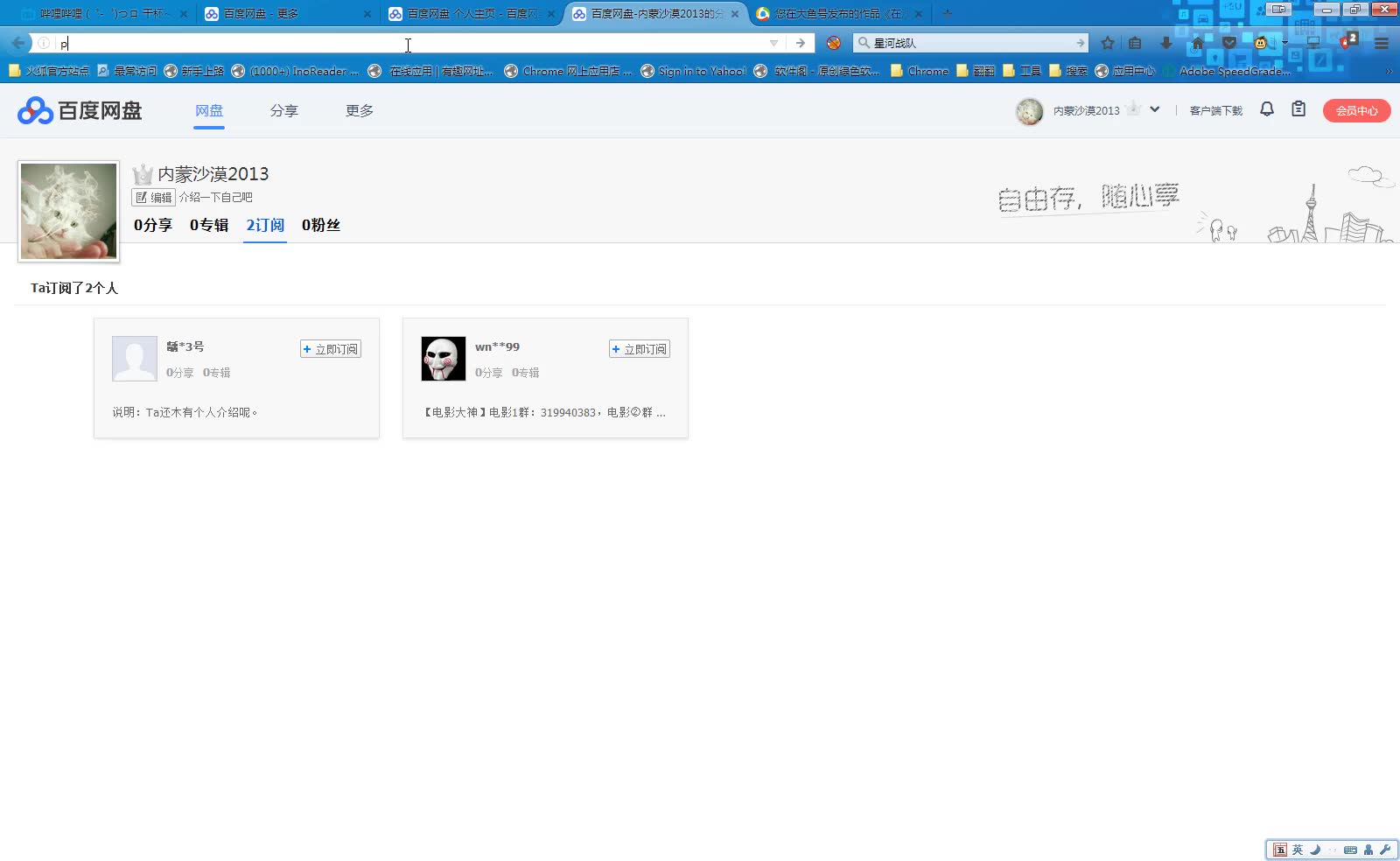Click the header user avatar beside 内蒙沙漠2013
Screen dimensions: 1400x861
1029,111
